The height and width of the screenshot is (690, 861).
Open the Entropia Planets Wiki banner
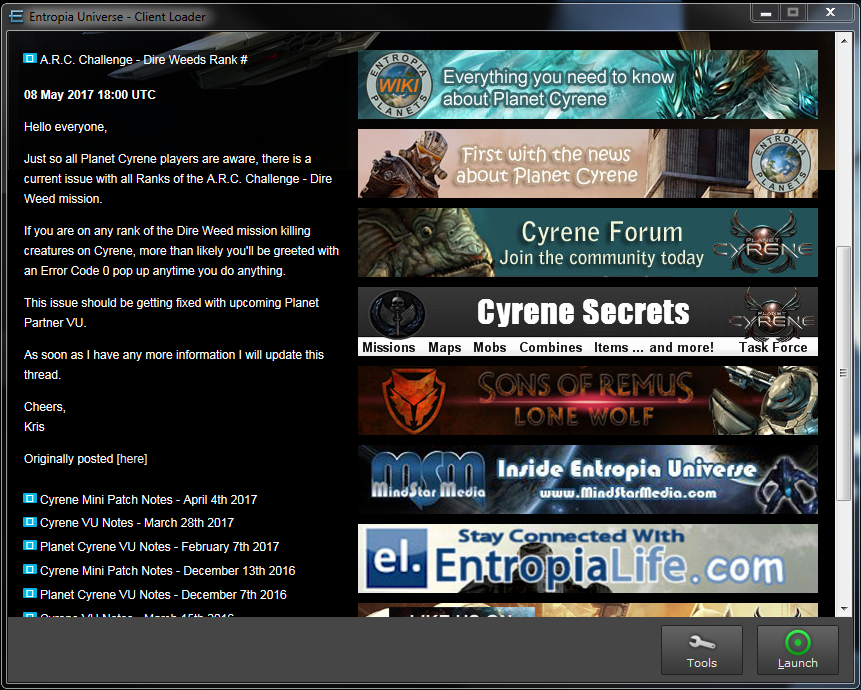pos(588,85)
